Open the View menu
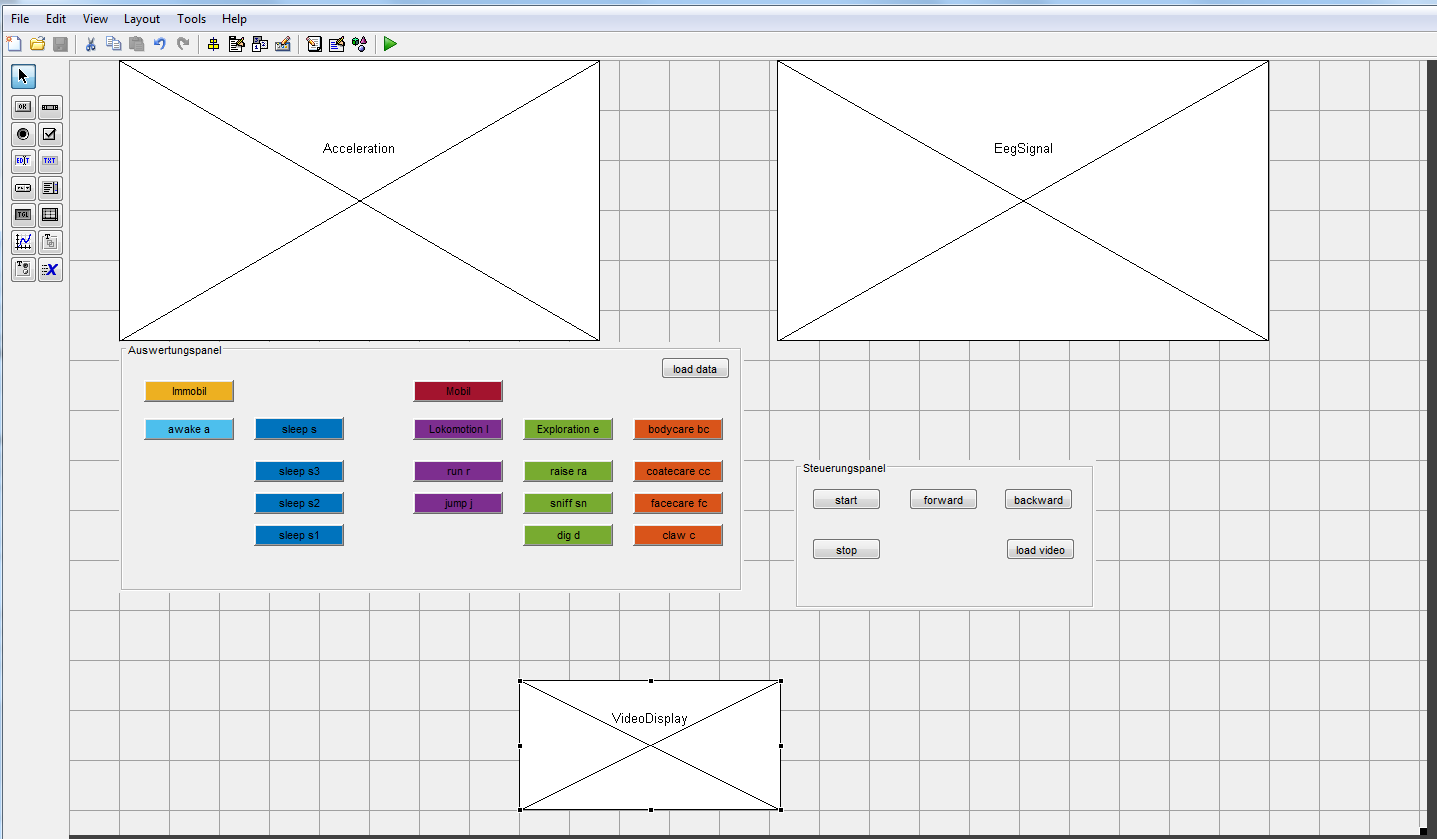Image resolution: width=1437 pixels, height=839 pixels. (x=95, y=19)
